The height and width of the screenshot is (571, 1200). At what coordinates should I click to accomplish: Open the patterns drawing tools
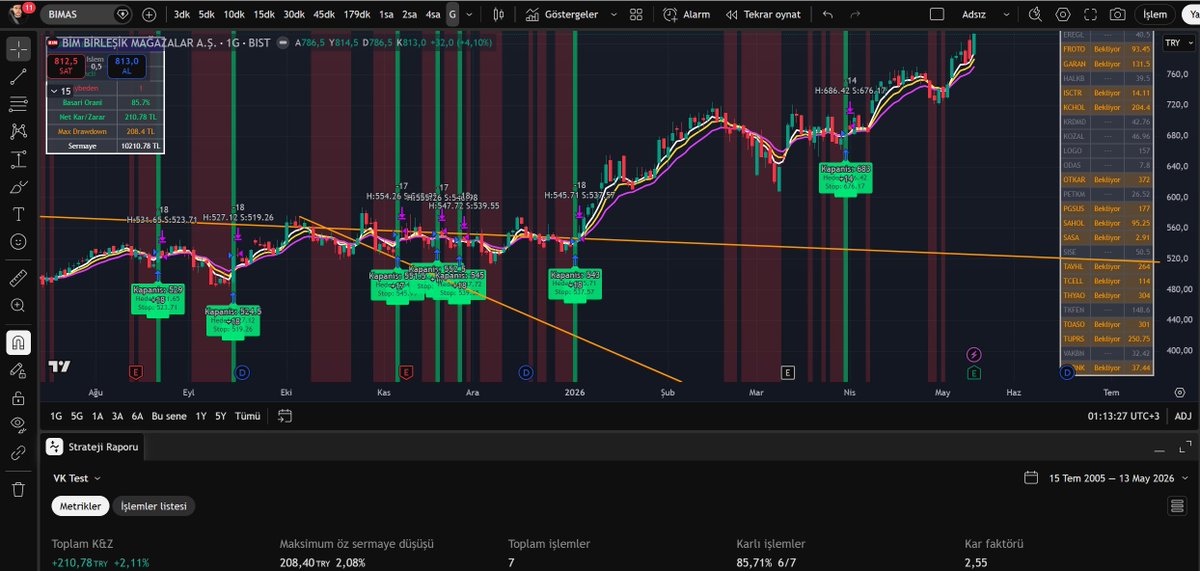[18, 131]
